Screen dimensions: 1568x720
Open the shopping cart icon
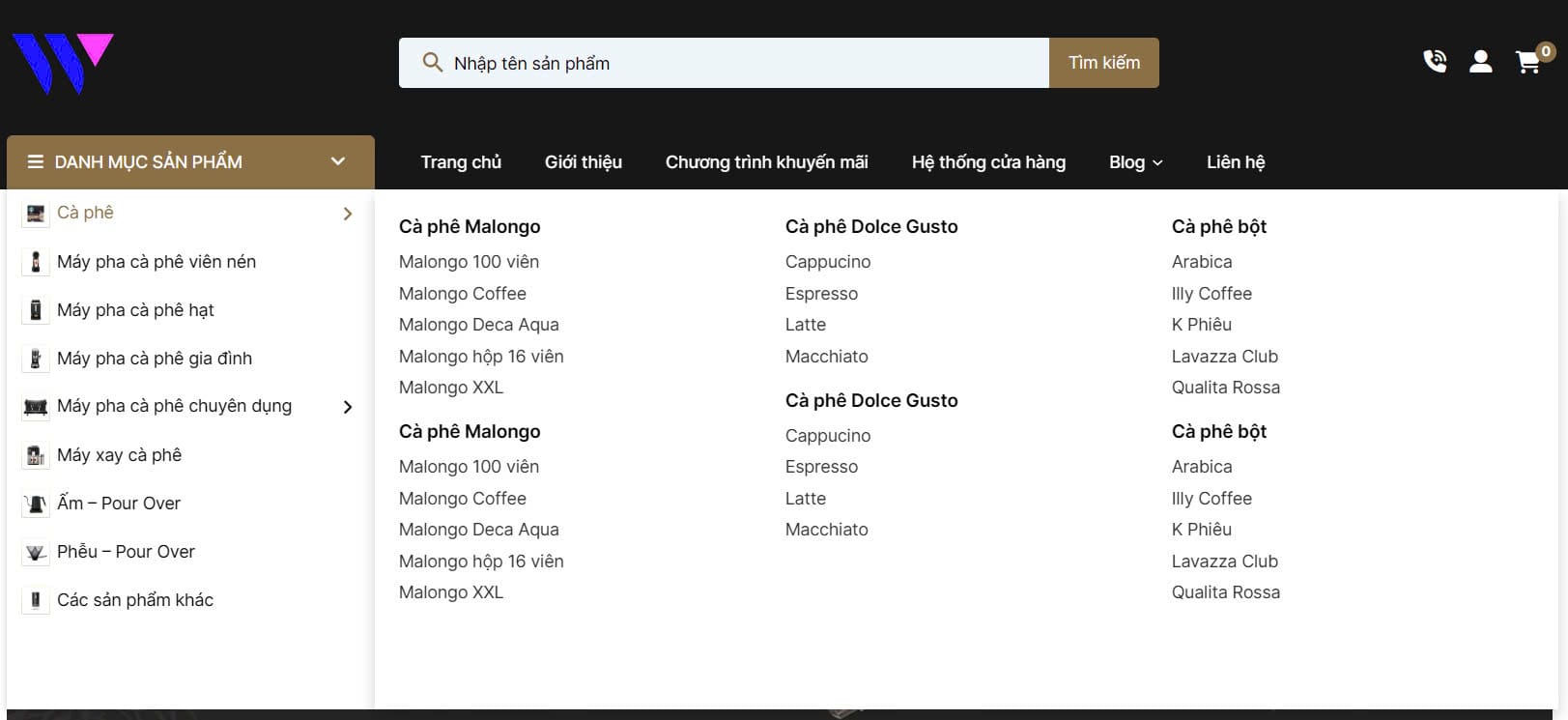(x=1528, y=63)
